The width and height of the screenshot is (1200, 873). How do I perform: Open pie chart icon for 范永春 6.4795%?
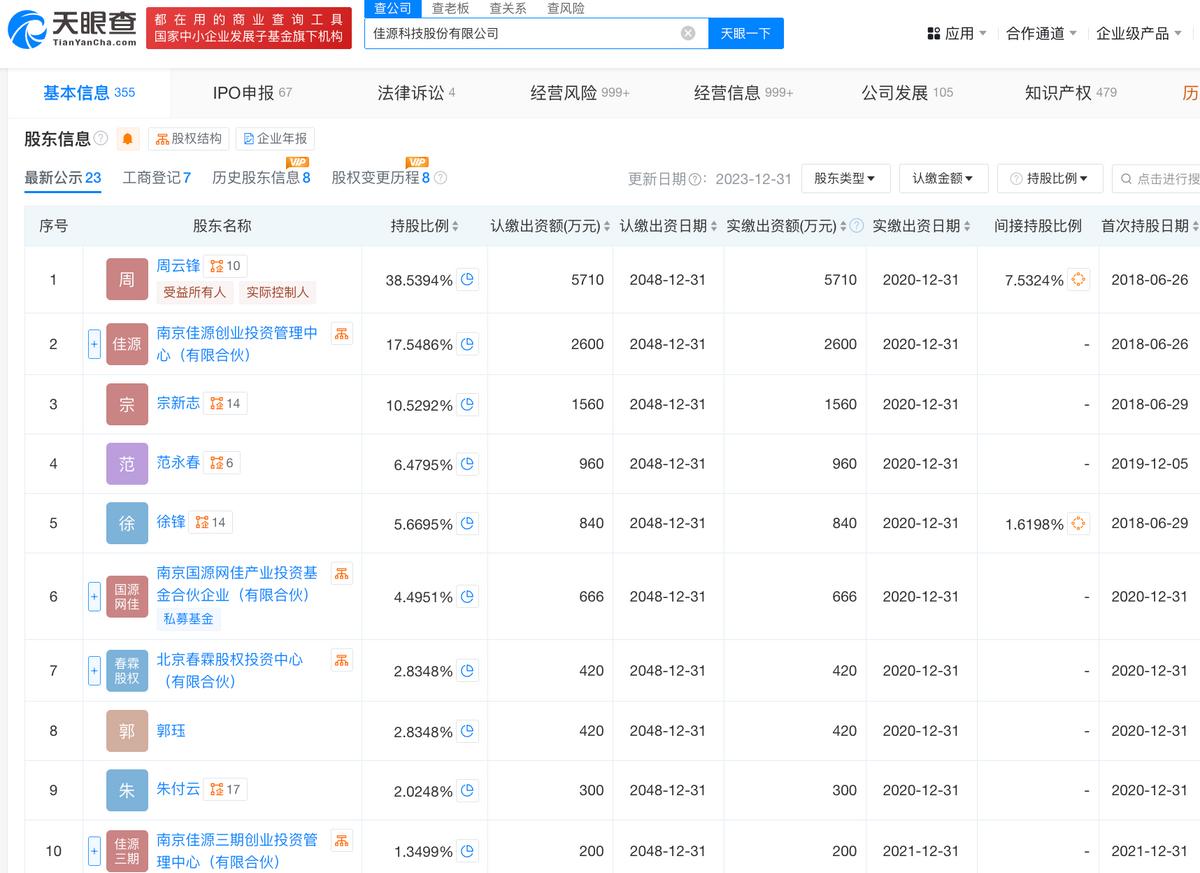point(468,464)
